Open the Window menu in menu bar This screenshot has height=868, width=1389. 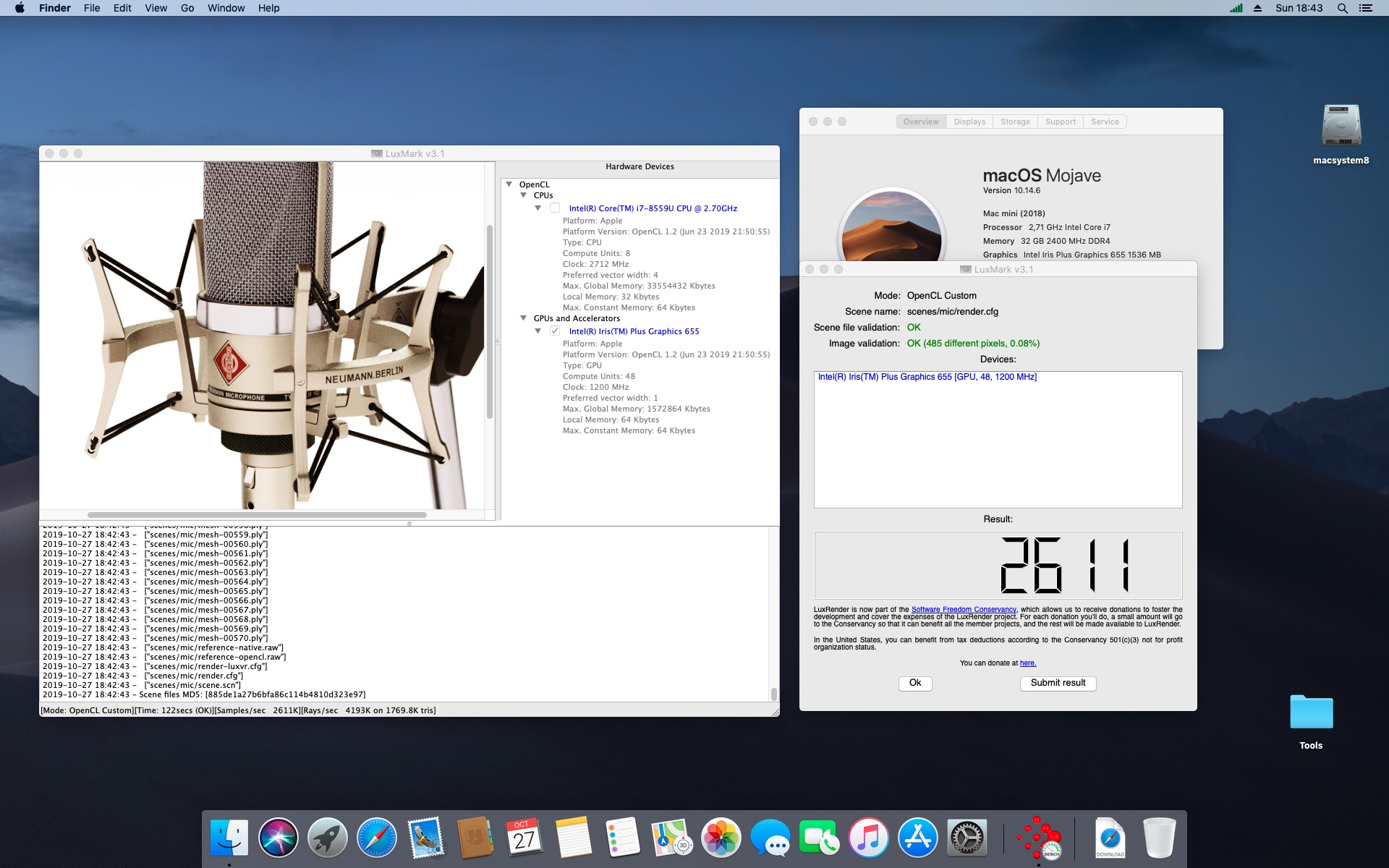click(x=226, y=8)
